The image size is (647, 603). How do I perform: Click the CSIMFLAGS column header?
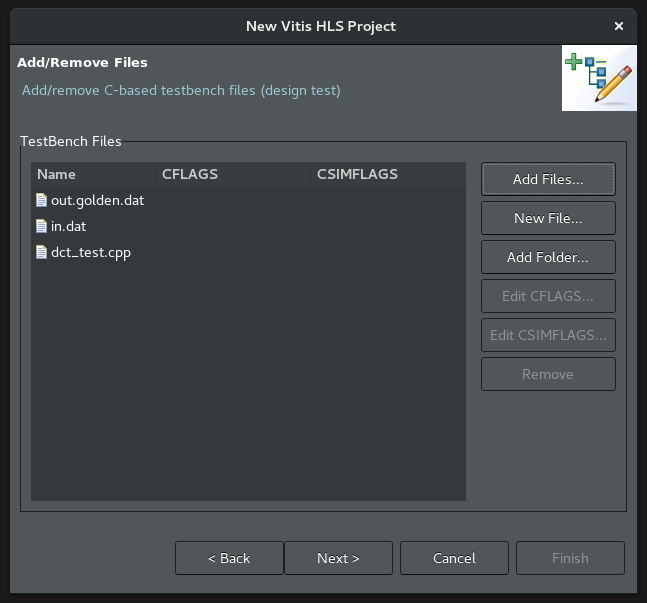(x=357, y=174)
